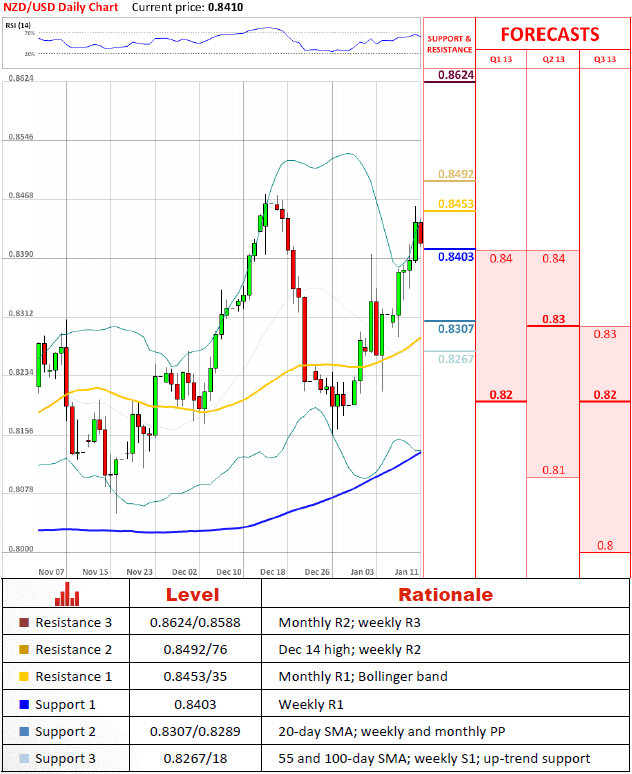
Task: Click the Dec 10 date axis label
Action: pos(229,572)
